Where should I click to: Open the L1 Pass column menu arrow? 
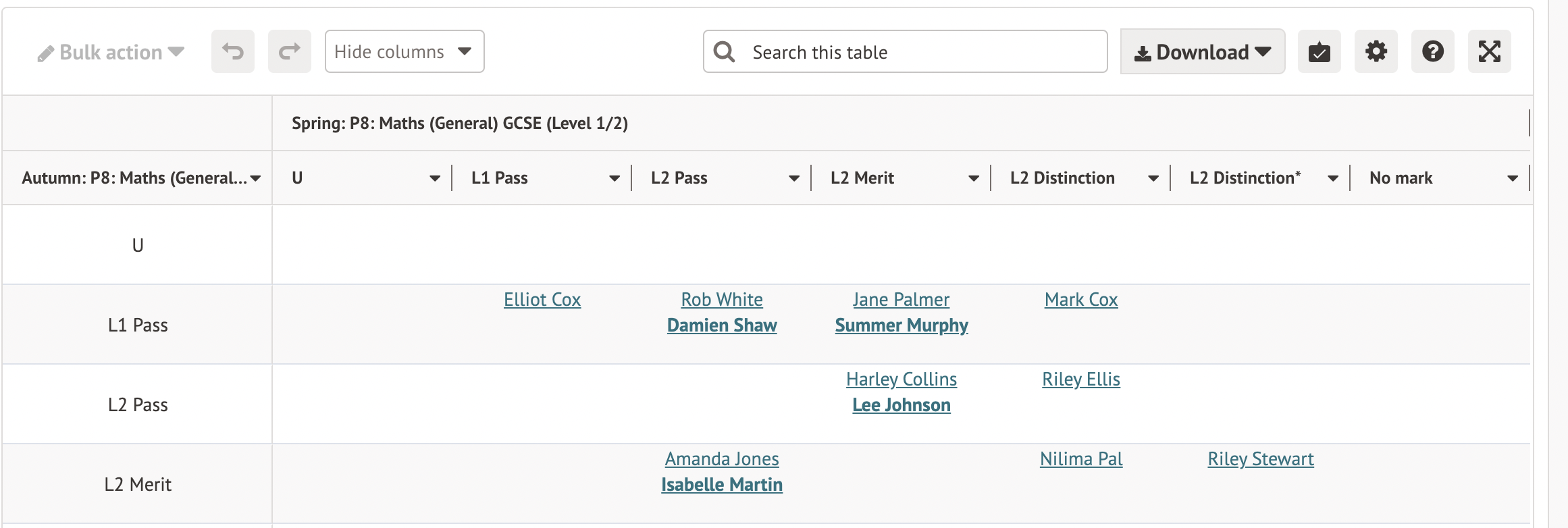click(614, 178)
